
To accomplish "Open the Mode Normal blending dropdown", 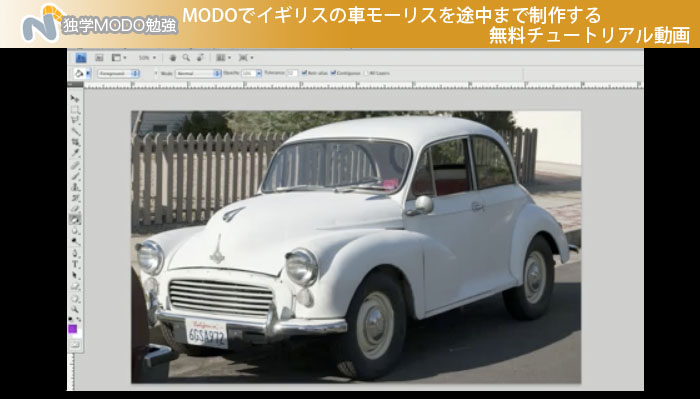I will (x=198, y=73).
